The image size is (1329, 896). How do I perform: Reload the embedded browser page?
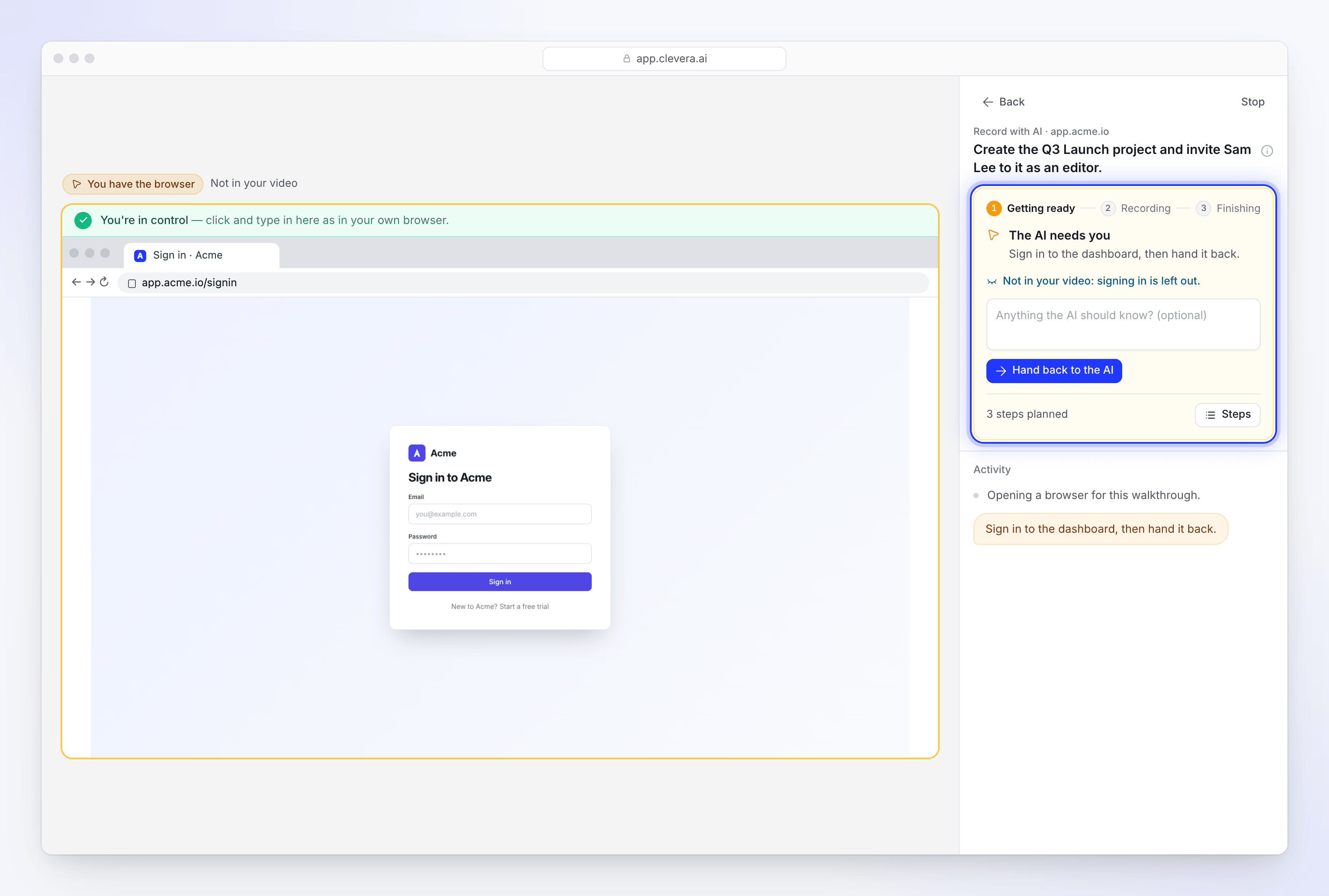104,282
